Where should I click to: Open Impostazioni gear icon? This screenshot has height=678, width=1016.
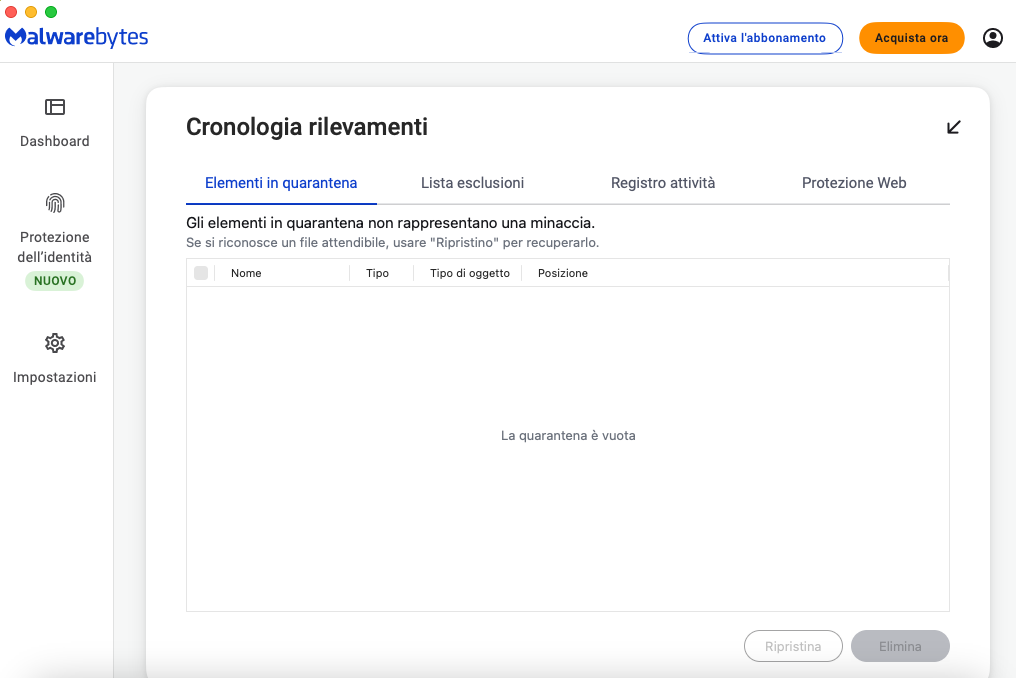pos(55,343)
